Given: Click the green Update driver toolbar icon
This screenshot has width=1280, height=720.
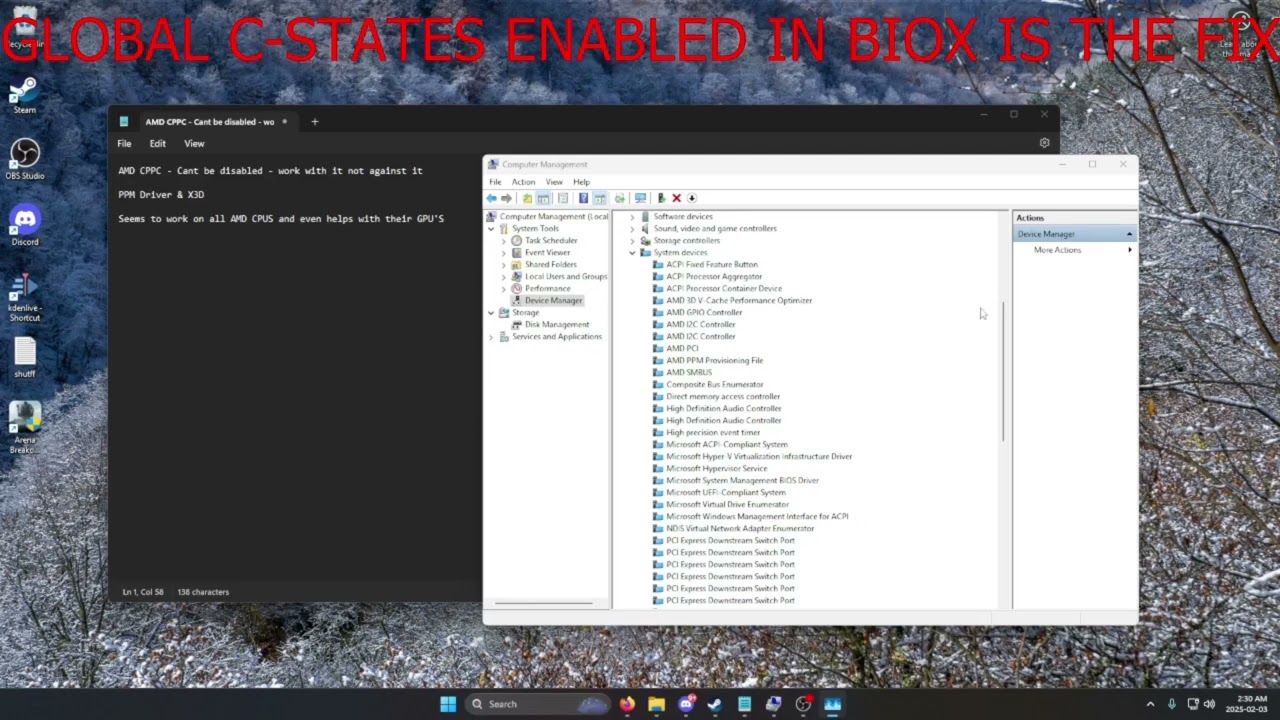Looking at the screenshot, I should (x=661, y=198).
